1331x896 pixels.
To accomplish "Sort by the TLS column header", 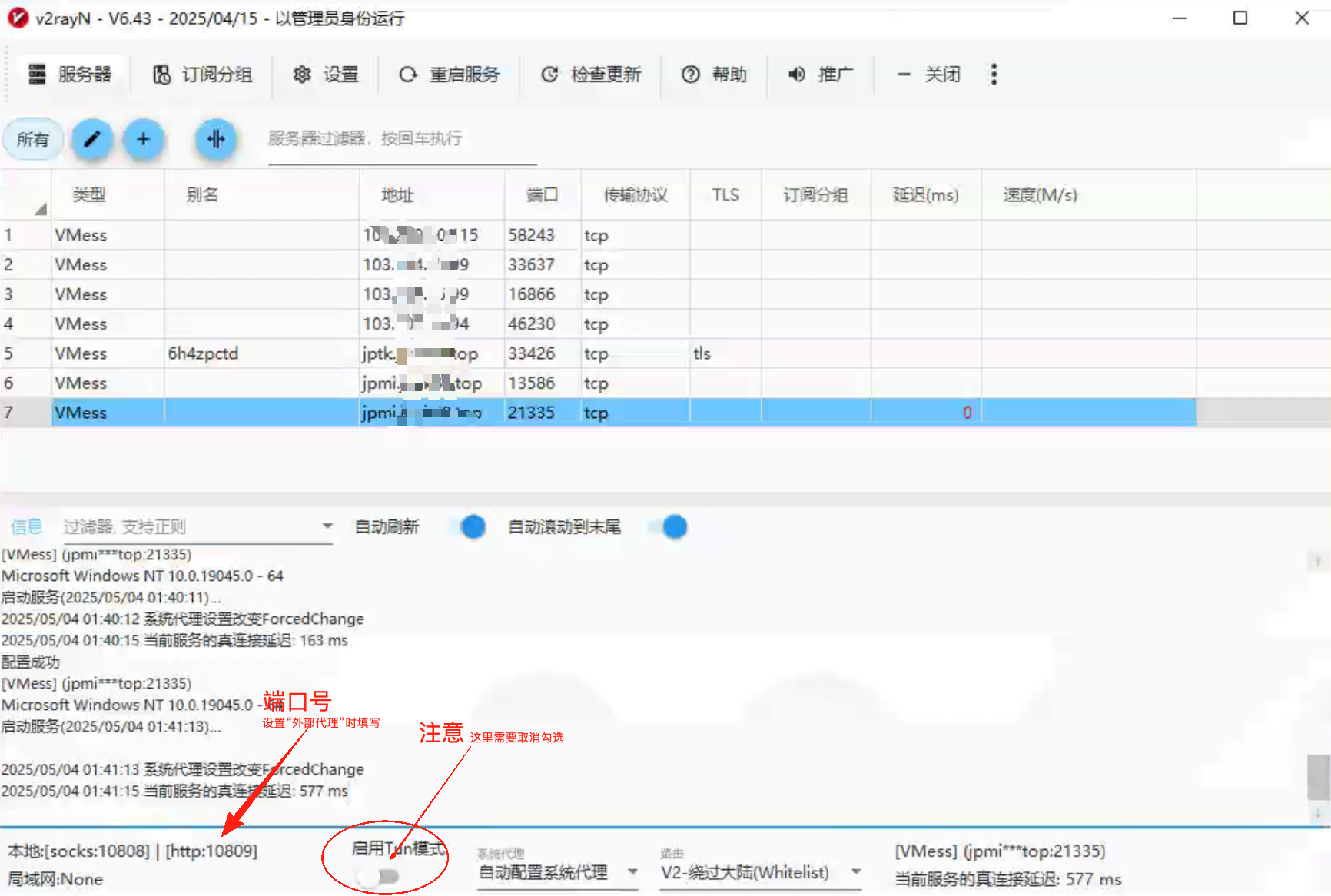I will [x=725, y=195].
